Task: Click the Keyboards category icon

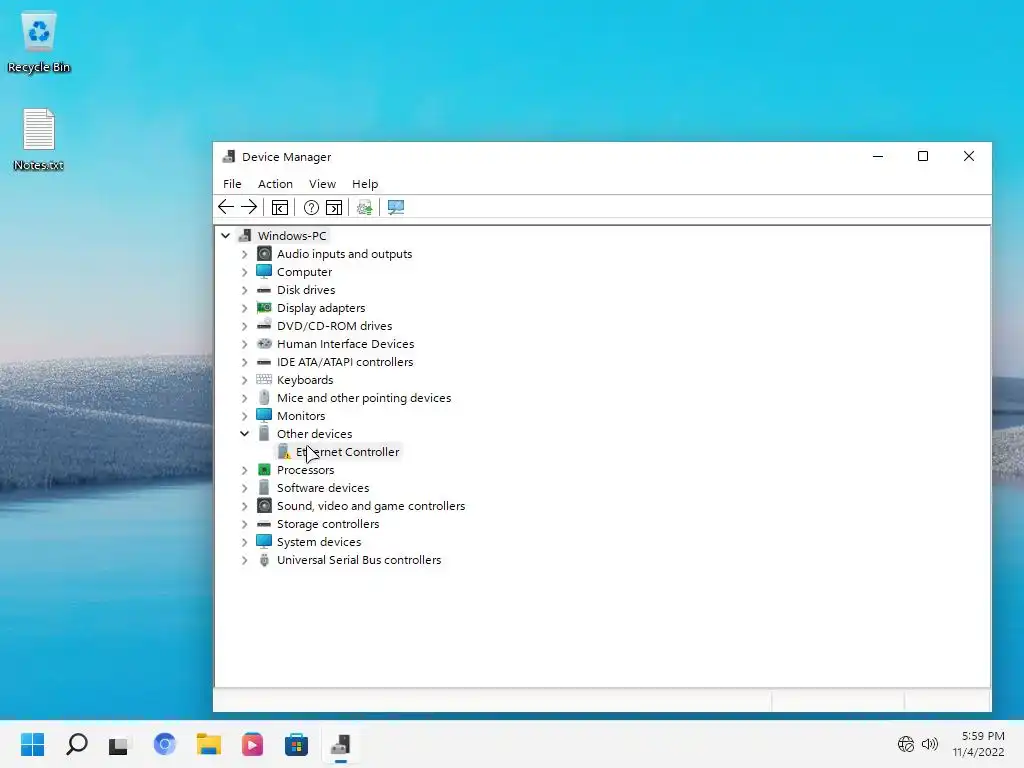Action: pyautogui.click(x=264, y=379)
